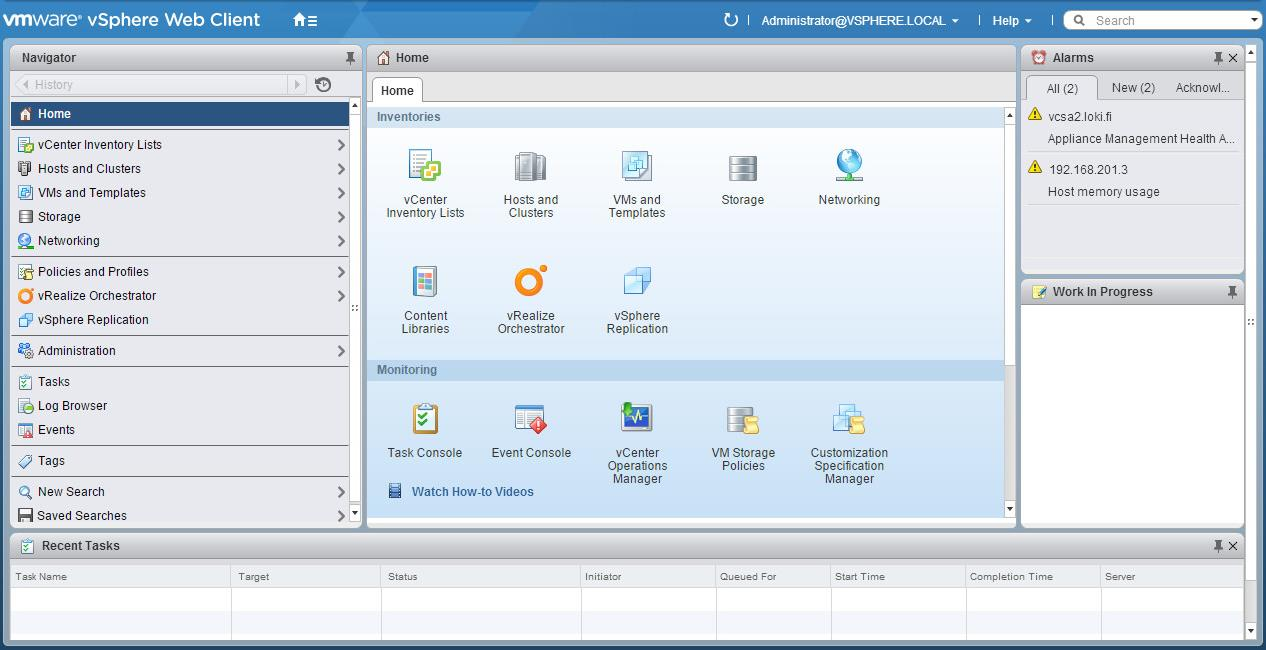Open Log Browser in Navigator
The width and height of the screenshot is (1266, 650).
[x=72, y=406]
